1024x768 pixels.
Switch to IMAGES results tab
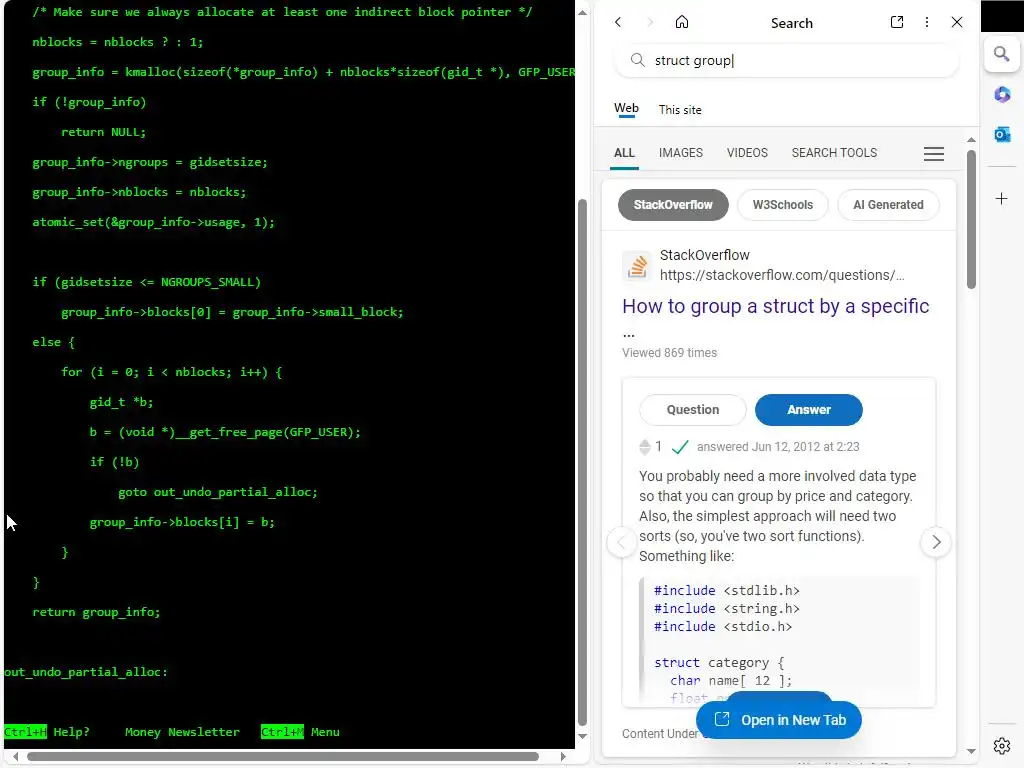pos(680,153)
